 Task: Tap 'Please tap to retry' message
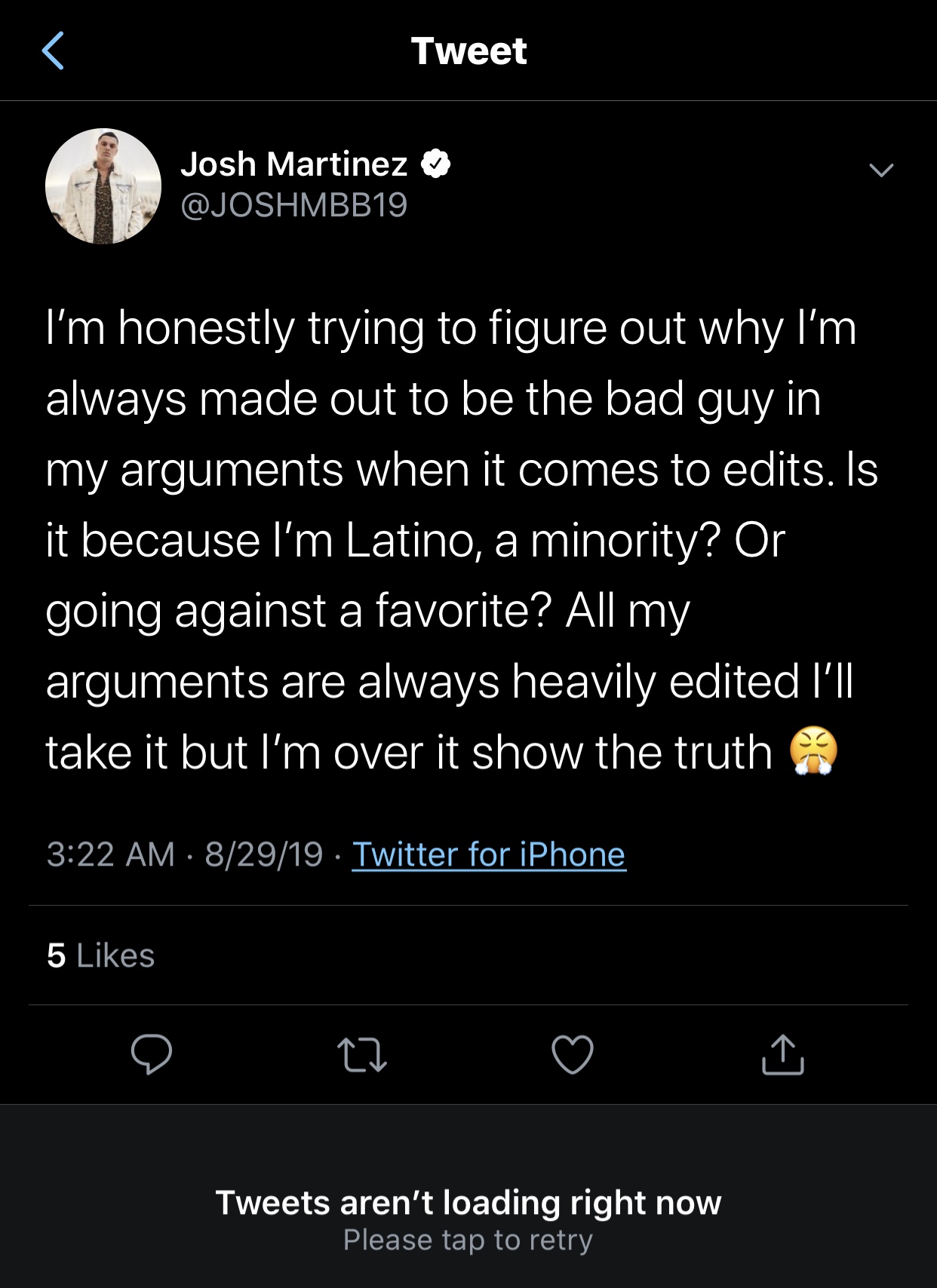pyautogui.click(x=468, y=1240)
